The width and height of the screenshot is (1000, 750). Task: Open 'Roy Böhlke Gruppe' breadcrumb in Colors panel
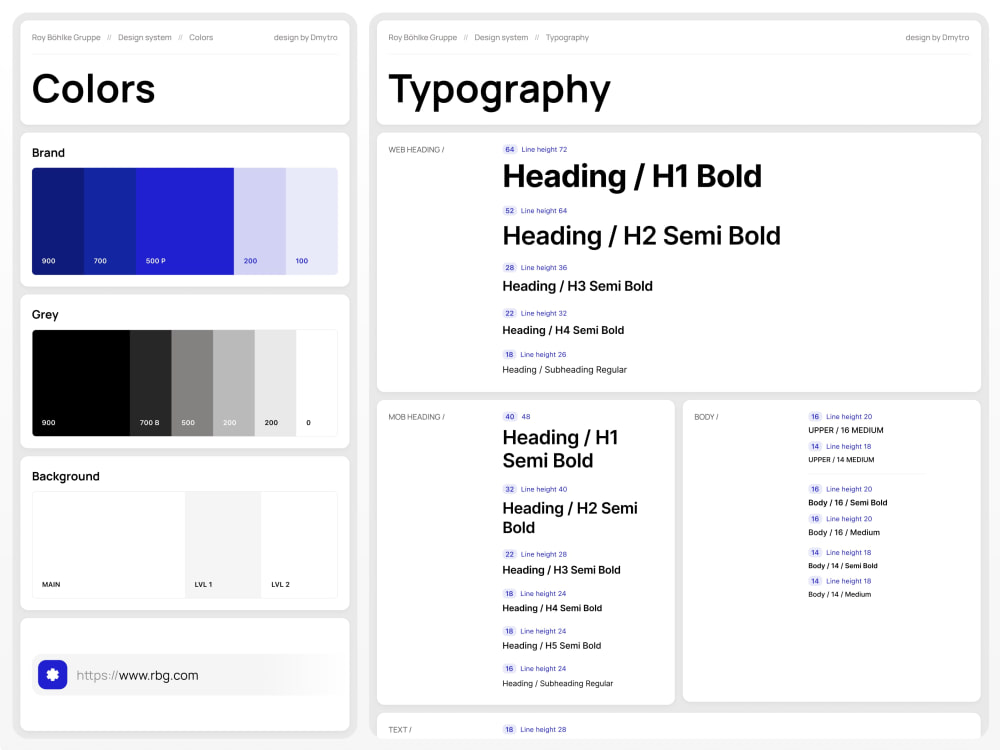tap(66, 38)
